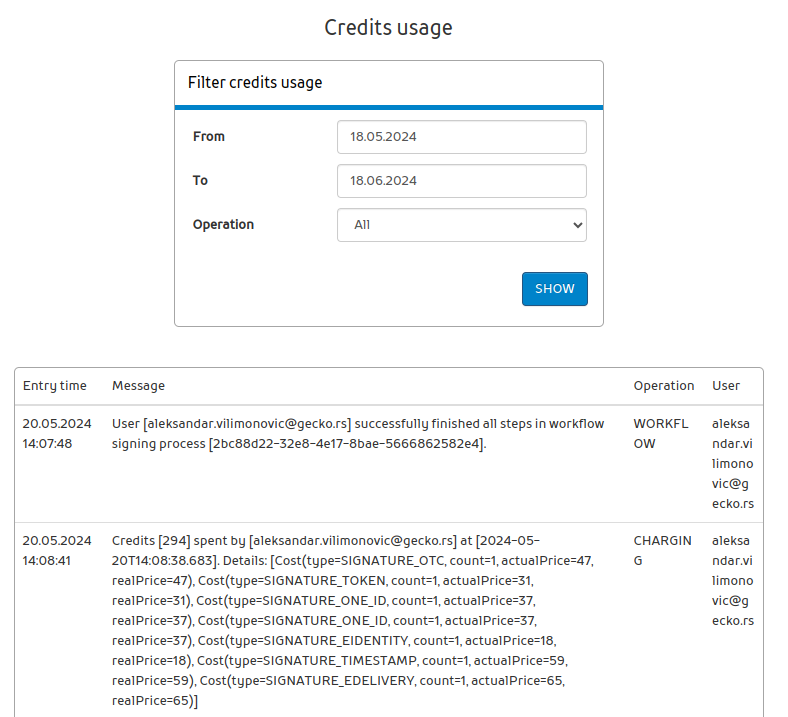The height and width of the screenshot is (717, 788).
Task: Click the Message column header
Action: (x=138, y=385)
